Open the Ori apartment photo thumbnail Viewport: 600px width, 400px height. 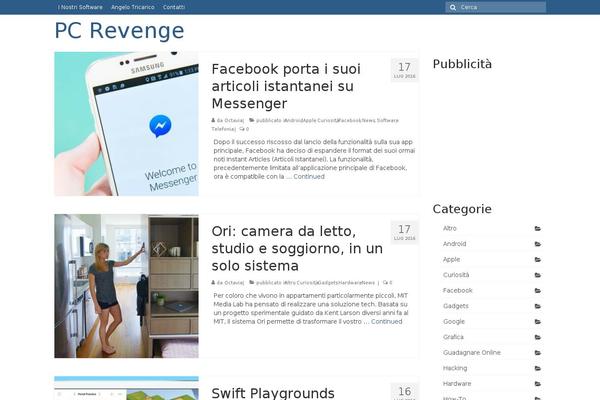[x=126, y=286]
